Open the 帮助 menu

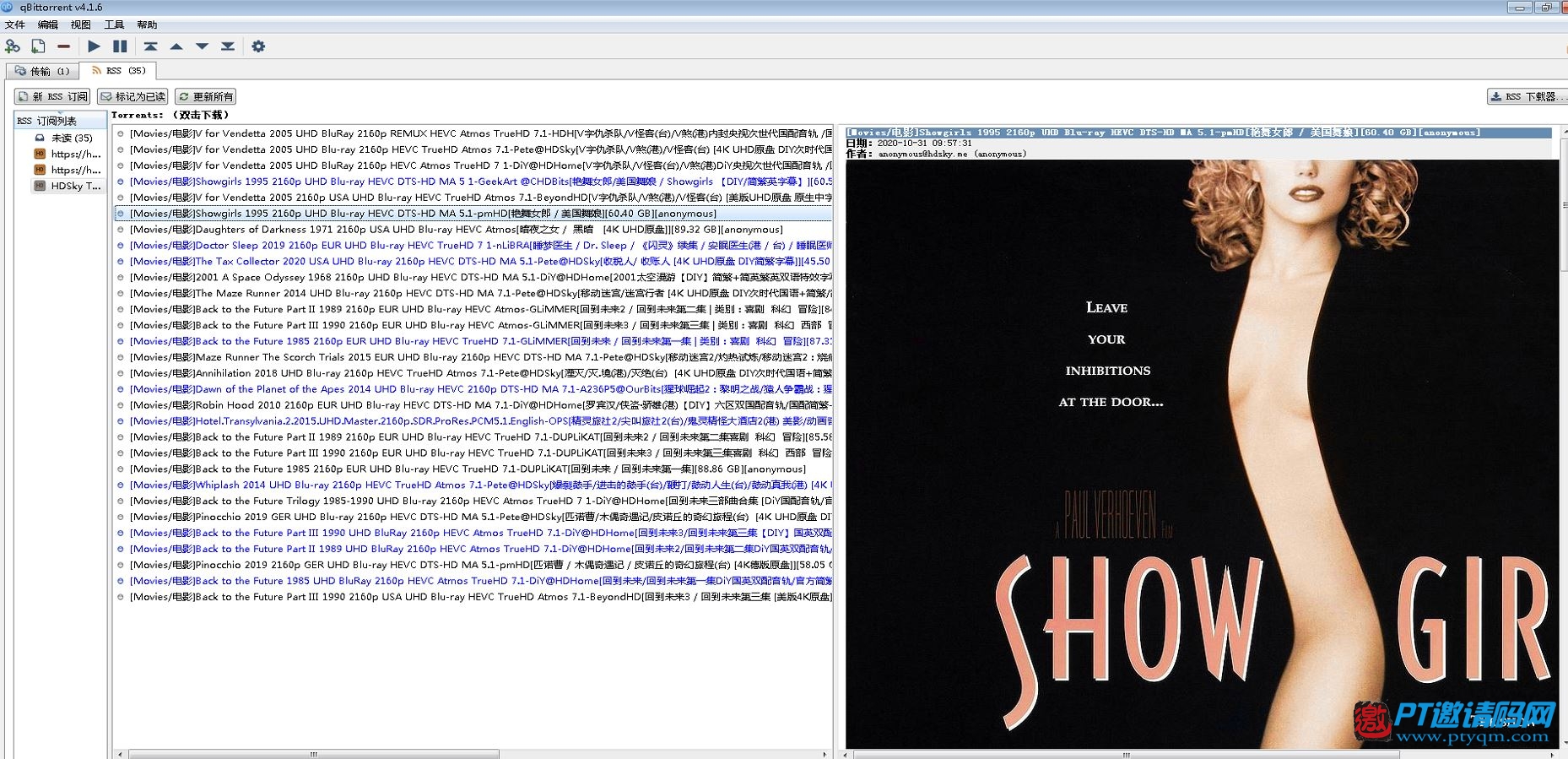147,24
